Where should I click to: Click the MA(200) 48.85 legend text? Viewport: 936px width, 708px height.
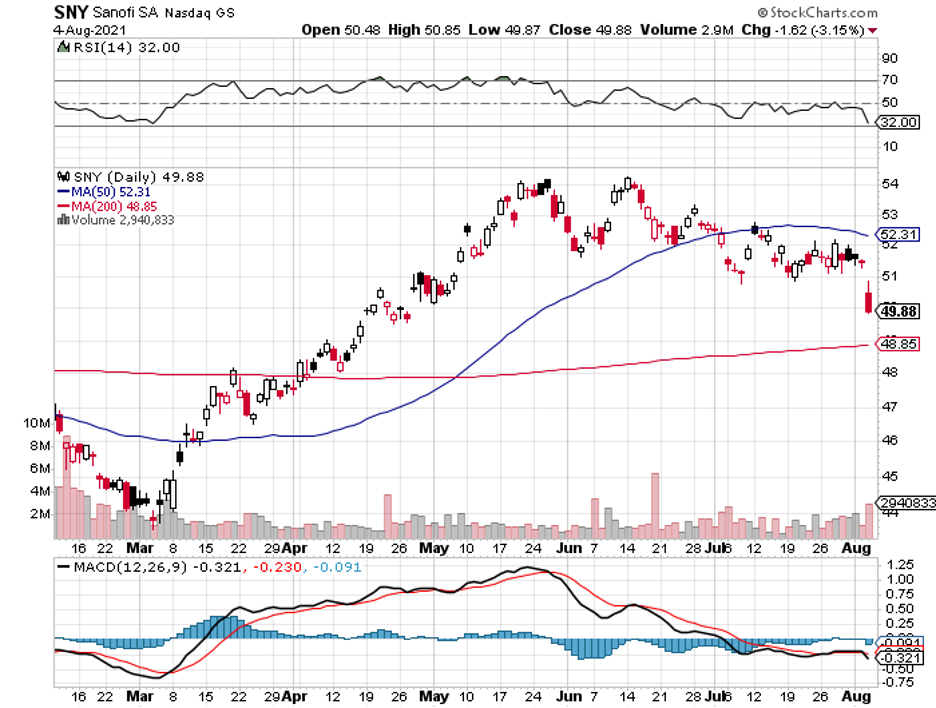(x=114, y=207)
